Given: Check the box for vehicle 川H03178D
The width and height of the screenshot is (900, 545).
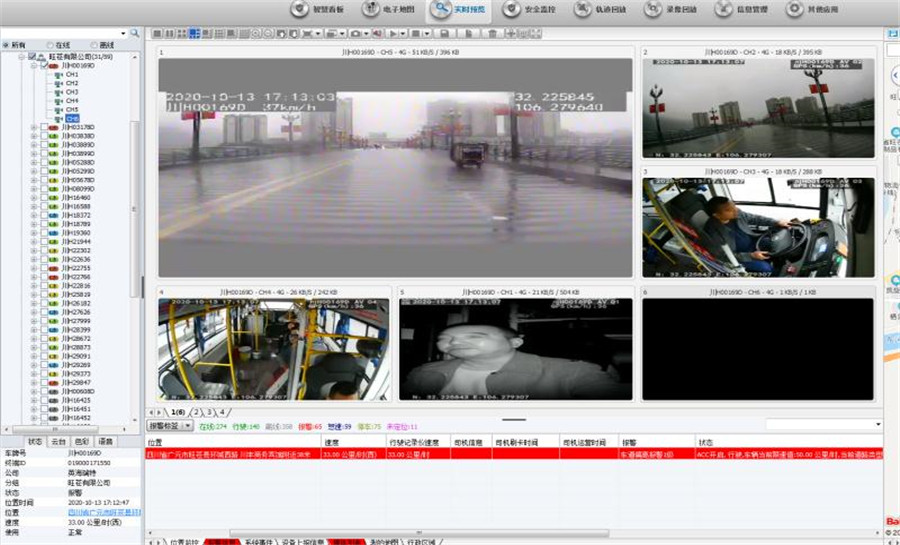Looking at the screenshot, I should (x=43, y=127).
